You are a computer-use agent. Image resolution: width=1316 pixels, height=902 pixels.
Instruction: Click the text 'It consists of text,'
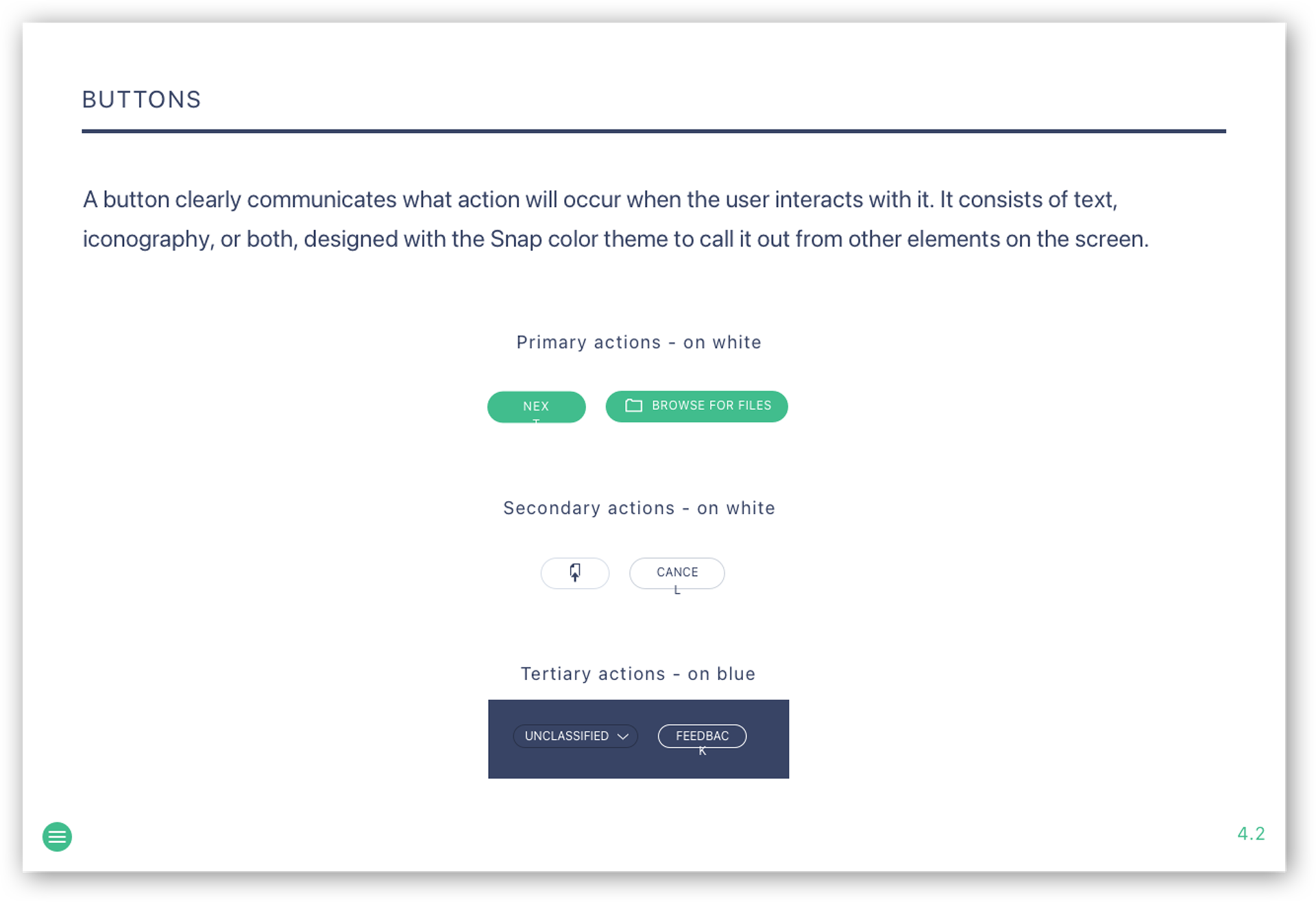(1028, 199)
